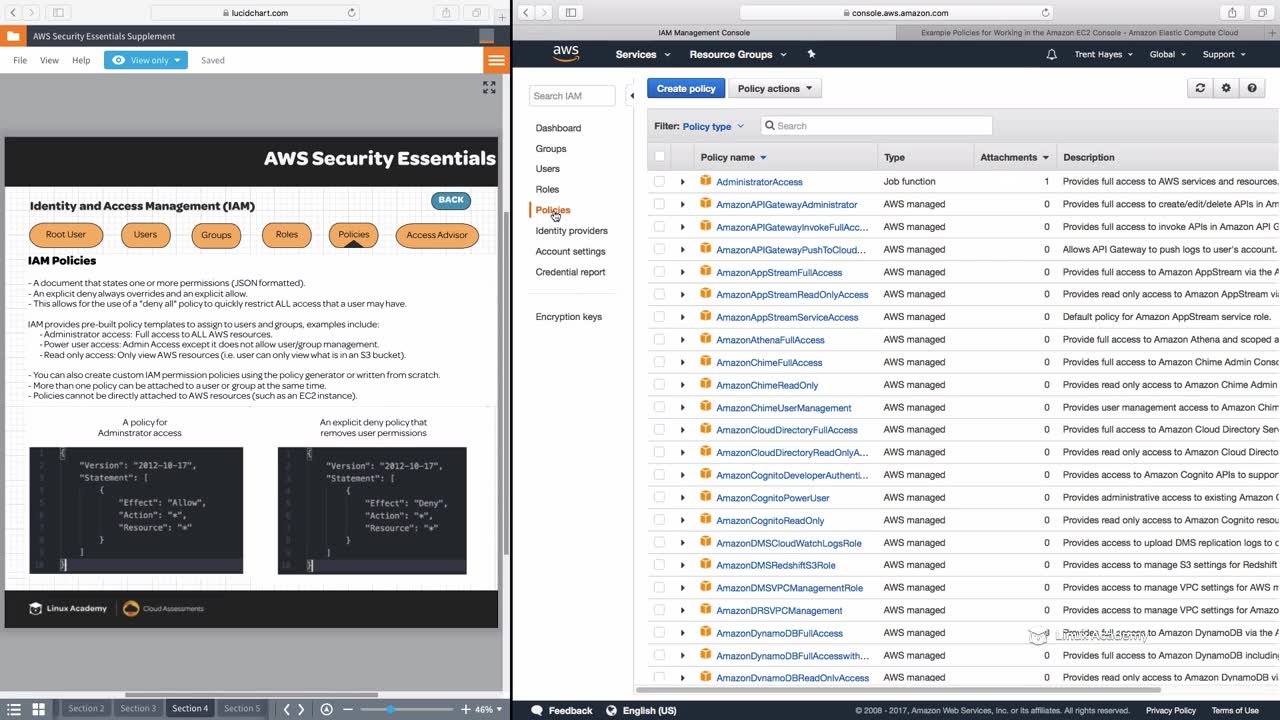Switch to the Example Policies EC2 Safari tab
1280x720 pixels.
[x=1079, y=33]
